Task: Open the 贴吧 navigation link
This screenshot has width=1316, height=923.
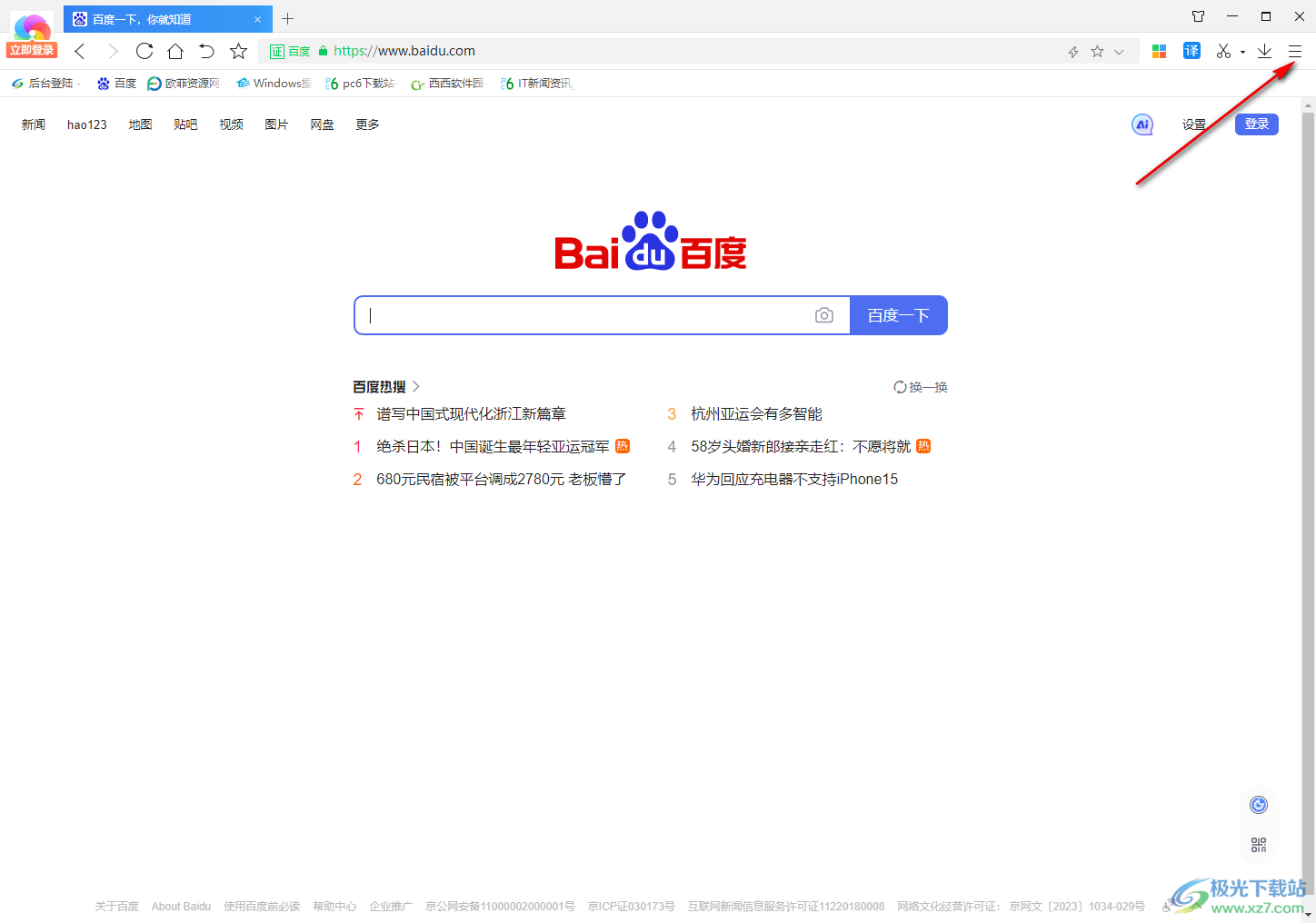Action: coord(185,124)
